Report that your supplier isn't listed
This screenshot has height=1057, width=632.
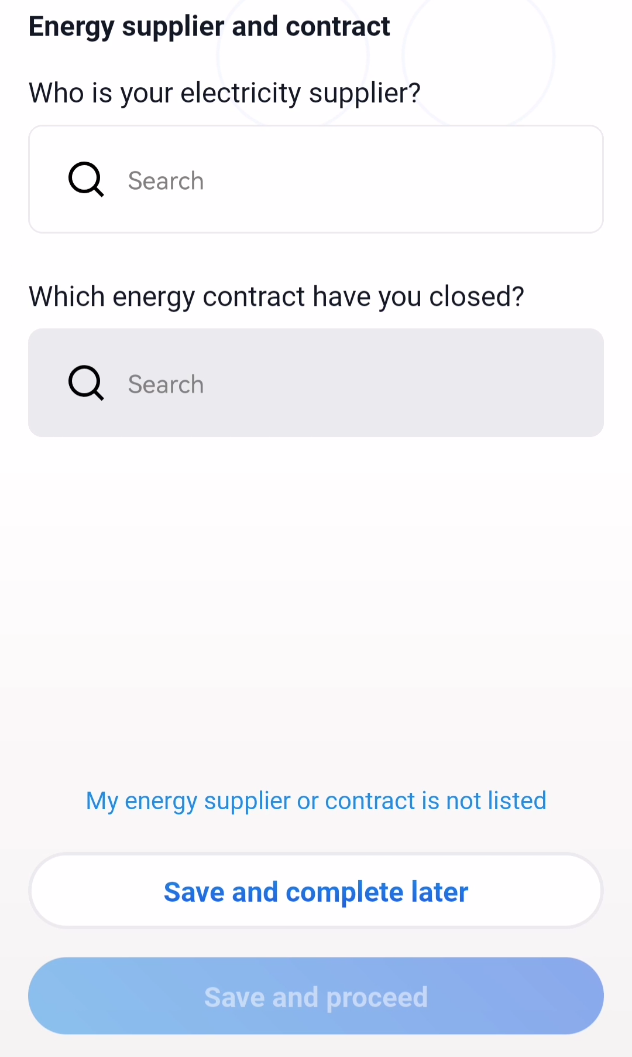point(315,801)
